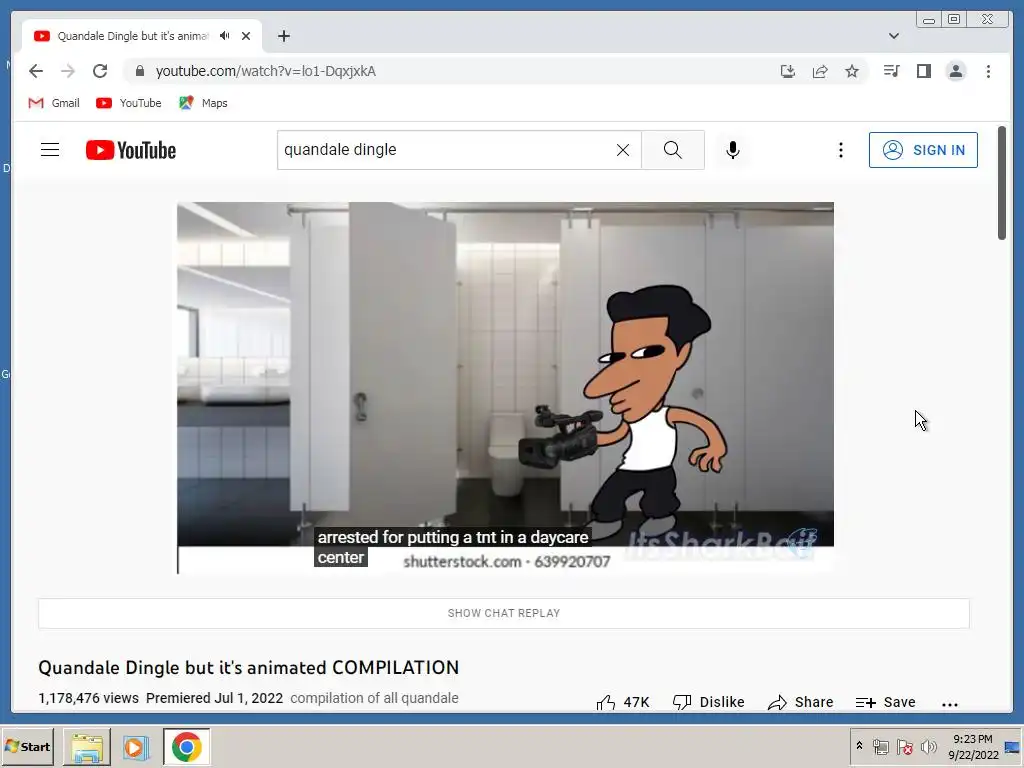This screenshot has height=768, width=1024.
Task: Open the Gmail bookmark
Action: 54,103
